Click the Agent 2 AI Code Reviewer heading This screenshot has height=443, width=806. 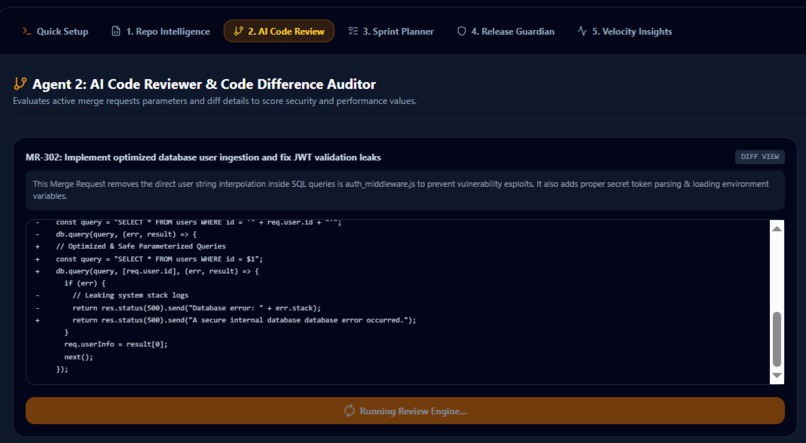(204, 84)
